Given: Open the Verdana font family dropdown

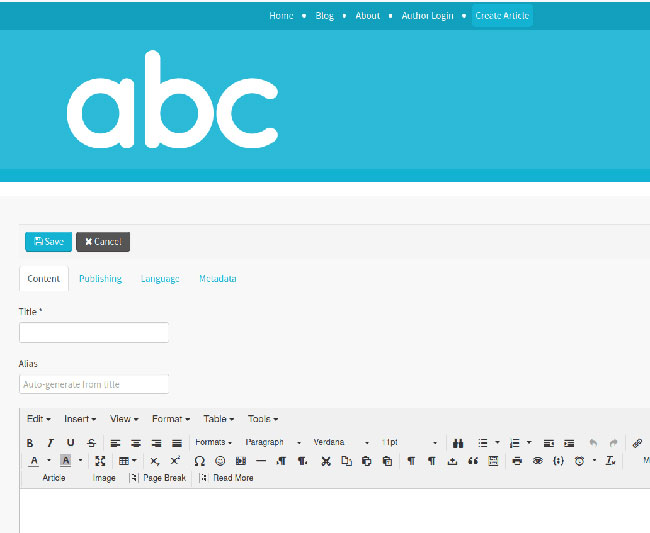Looking at the screenshot, I should 341,443.
